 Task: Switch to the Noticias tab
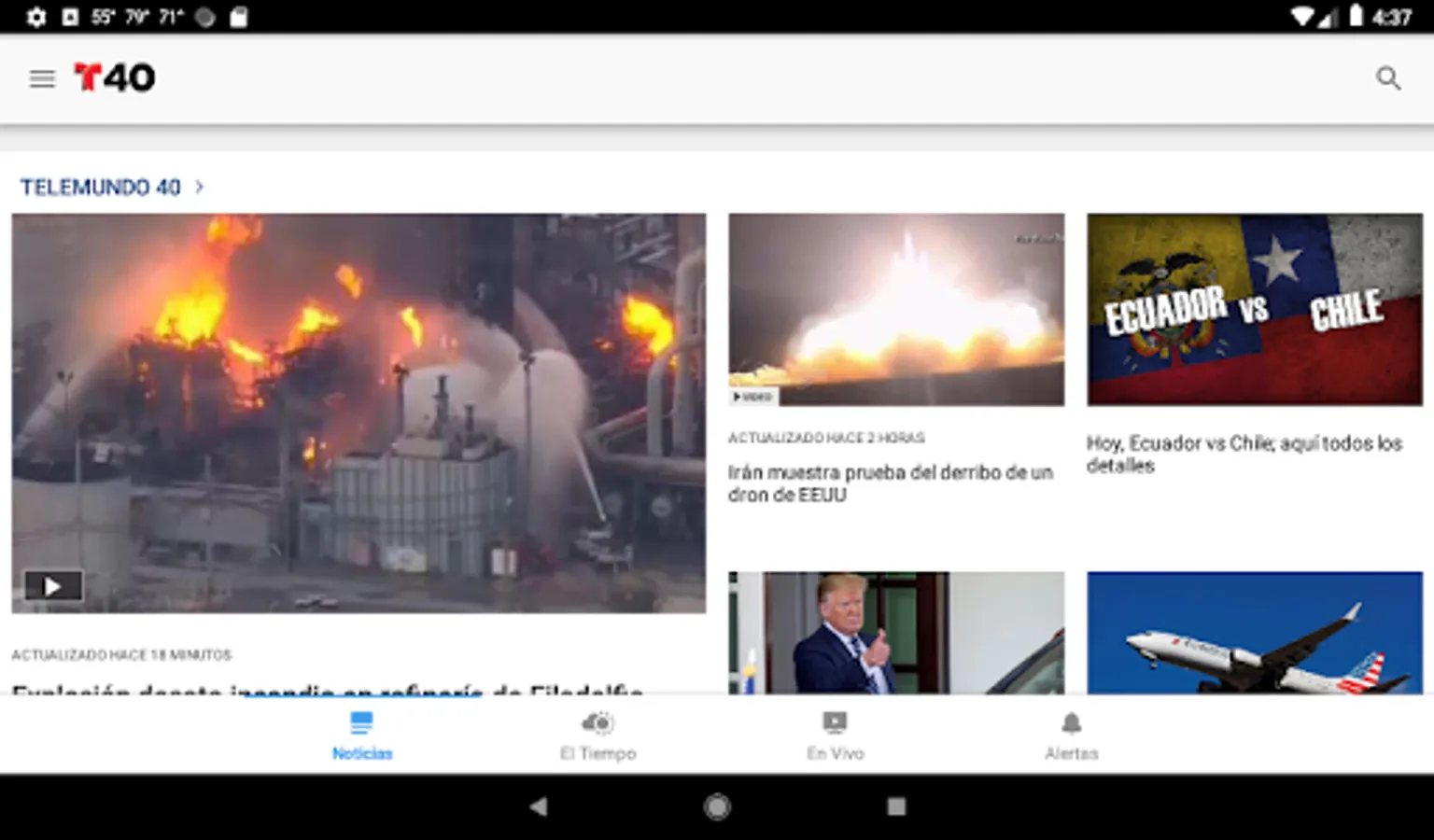click(361, 735)
